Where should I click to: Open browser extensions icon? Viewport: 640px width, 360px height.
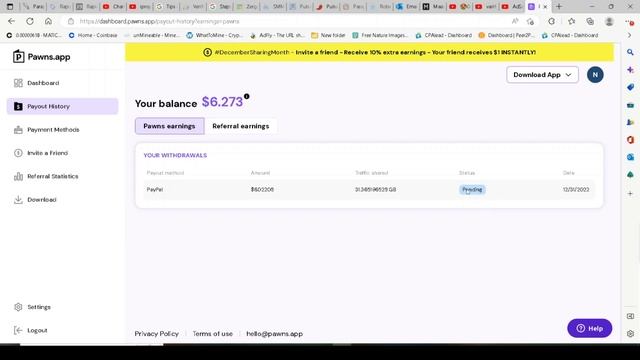551,21
